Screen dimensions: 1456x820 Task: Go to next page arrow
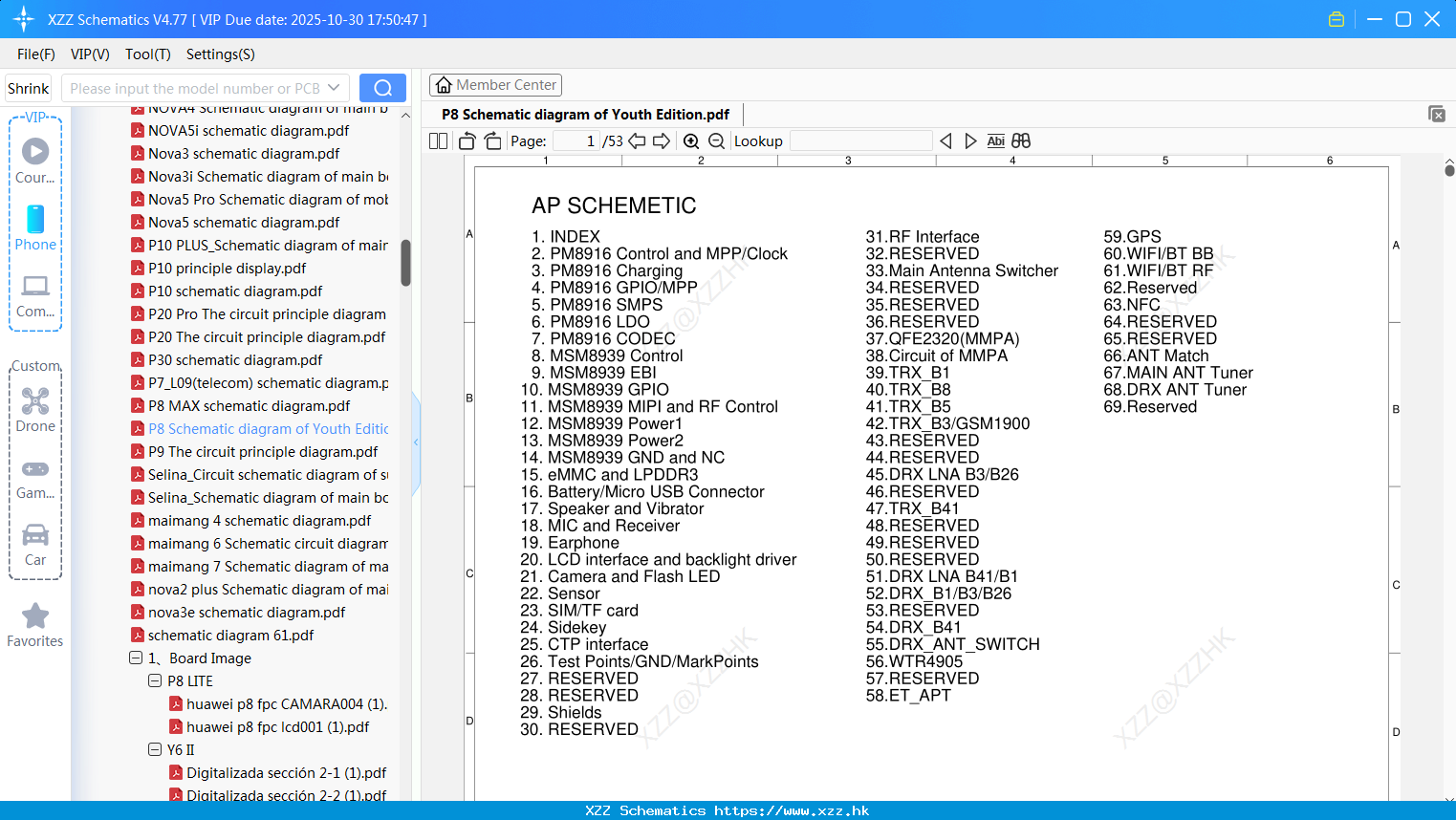tap(662, 141)
